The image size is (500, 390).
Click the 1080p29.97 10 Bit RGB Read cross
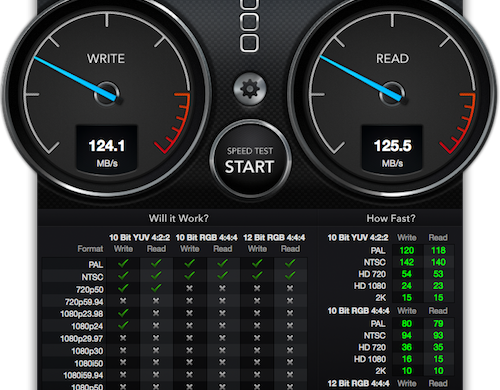click(x=222, y=338)
